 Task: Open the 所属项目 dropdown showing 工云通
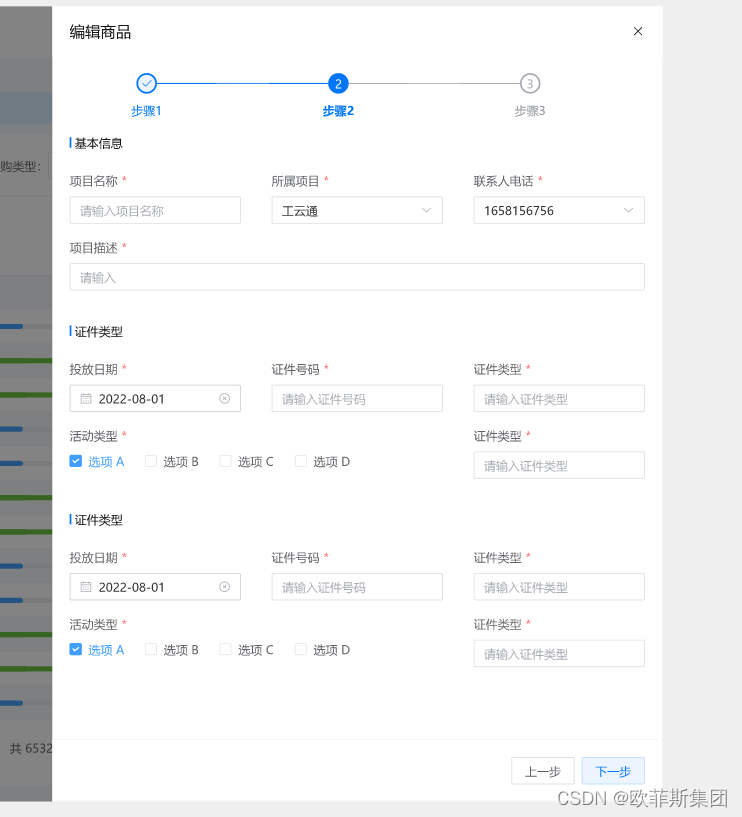coord(357,211)
